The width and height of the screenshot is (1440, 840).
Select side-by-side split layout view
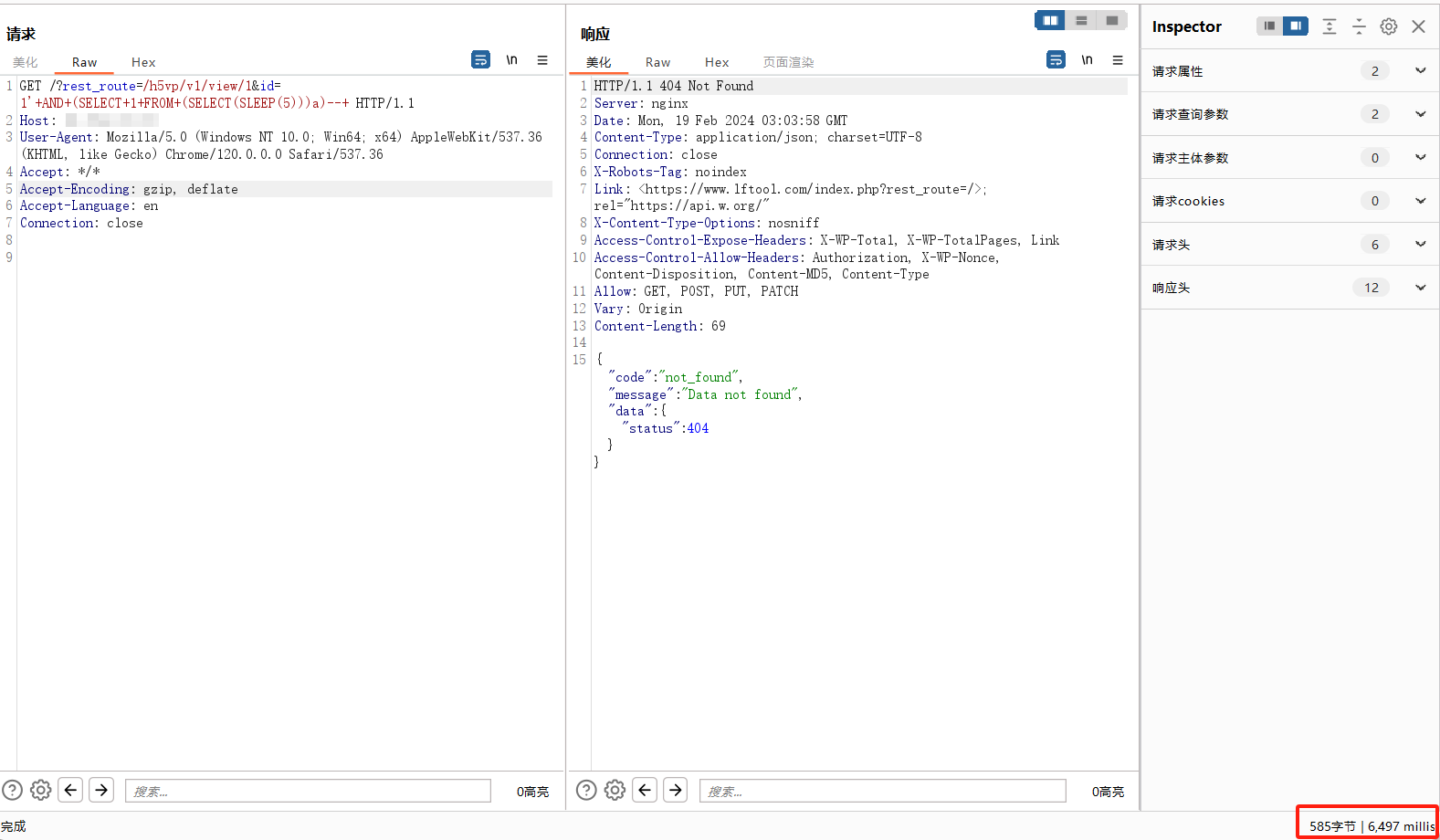[1050, 20]
